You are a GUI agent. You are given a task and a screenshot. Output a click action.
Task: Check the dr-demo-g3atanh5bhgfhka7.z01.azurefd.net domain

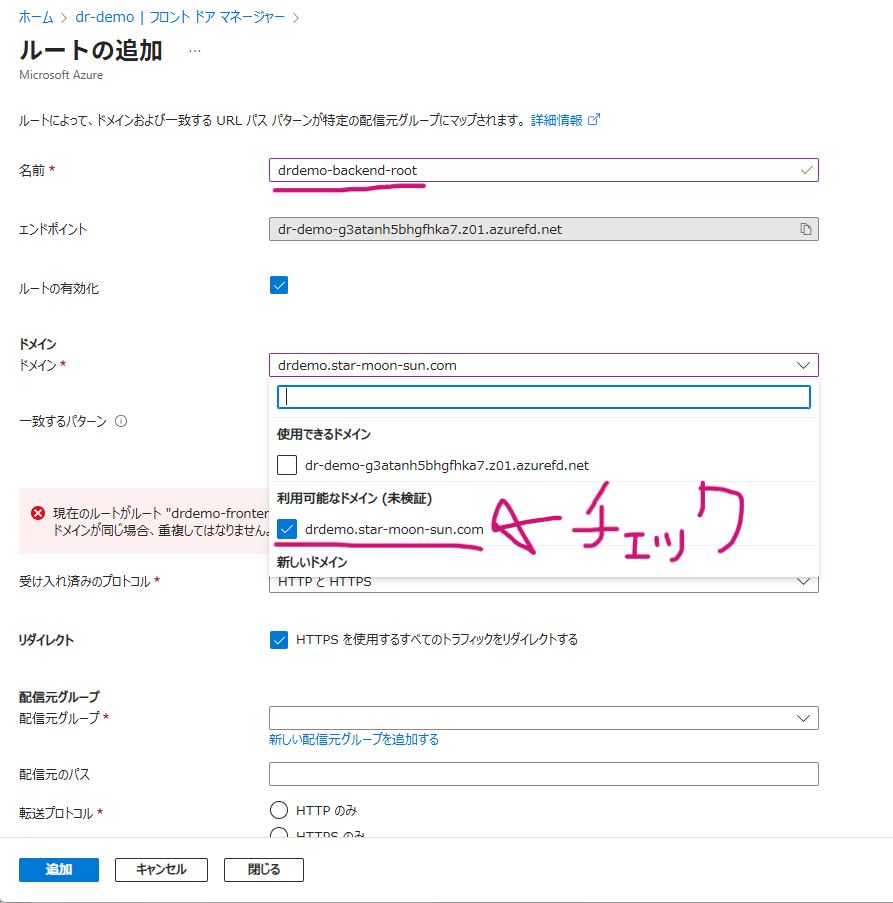[x=287, y=465]
